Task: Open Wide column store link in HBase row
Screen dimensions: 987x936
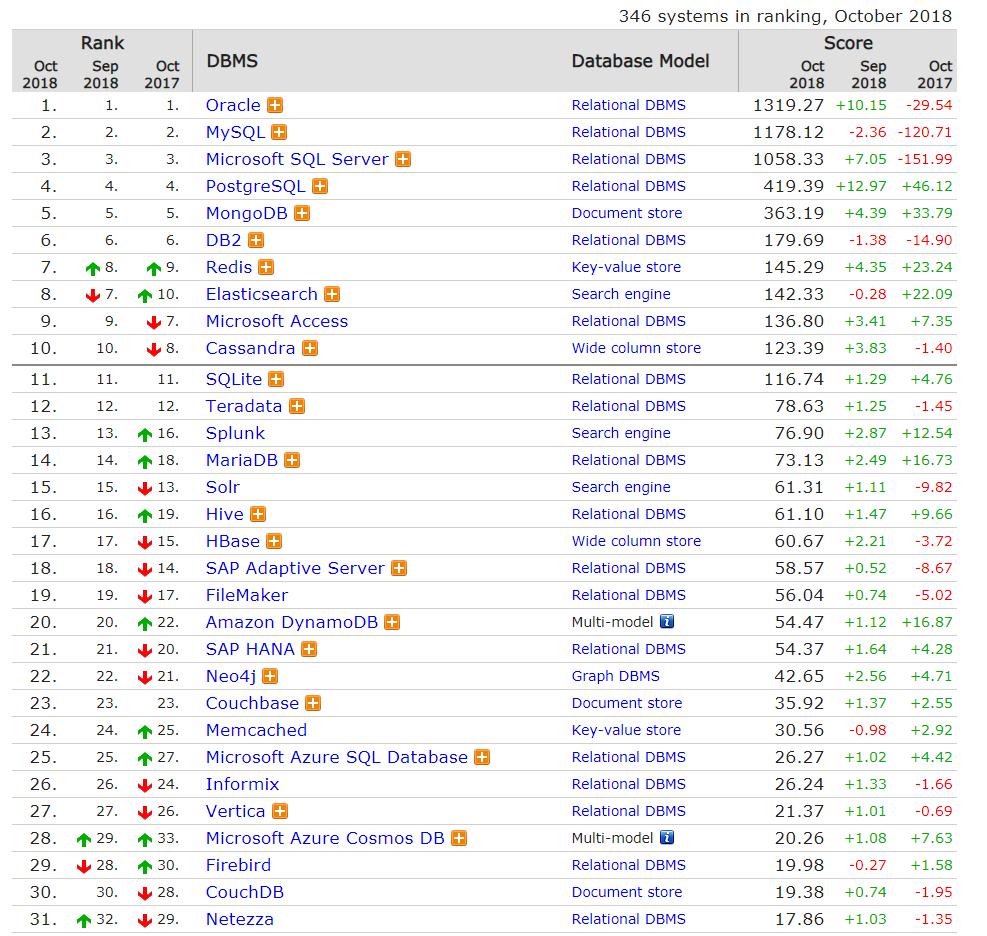Action: tap(636, 541)
